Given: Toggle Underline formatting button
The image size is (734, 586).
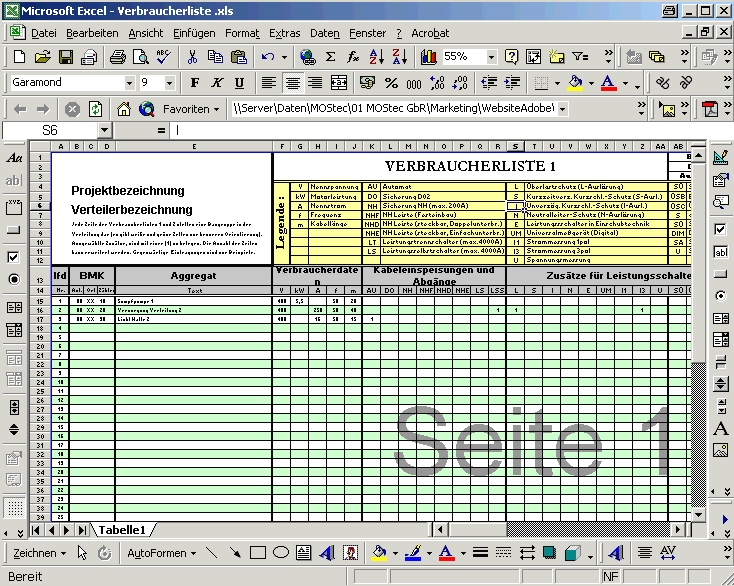Looking at the screenshot, I should pyautogui.click(x=239, y=83).
